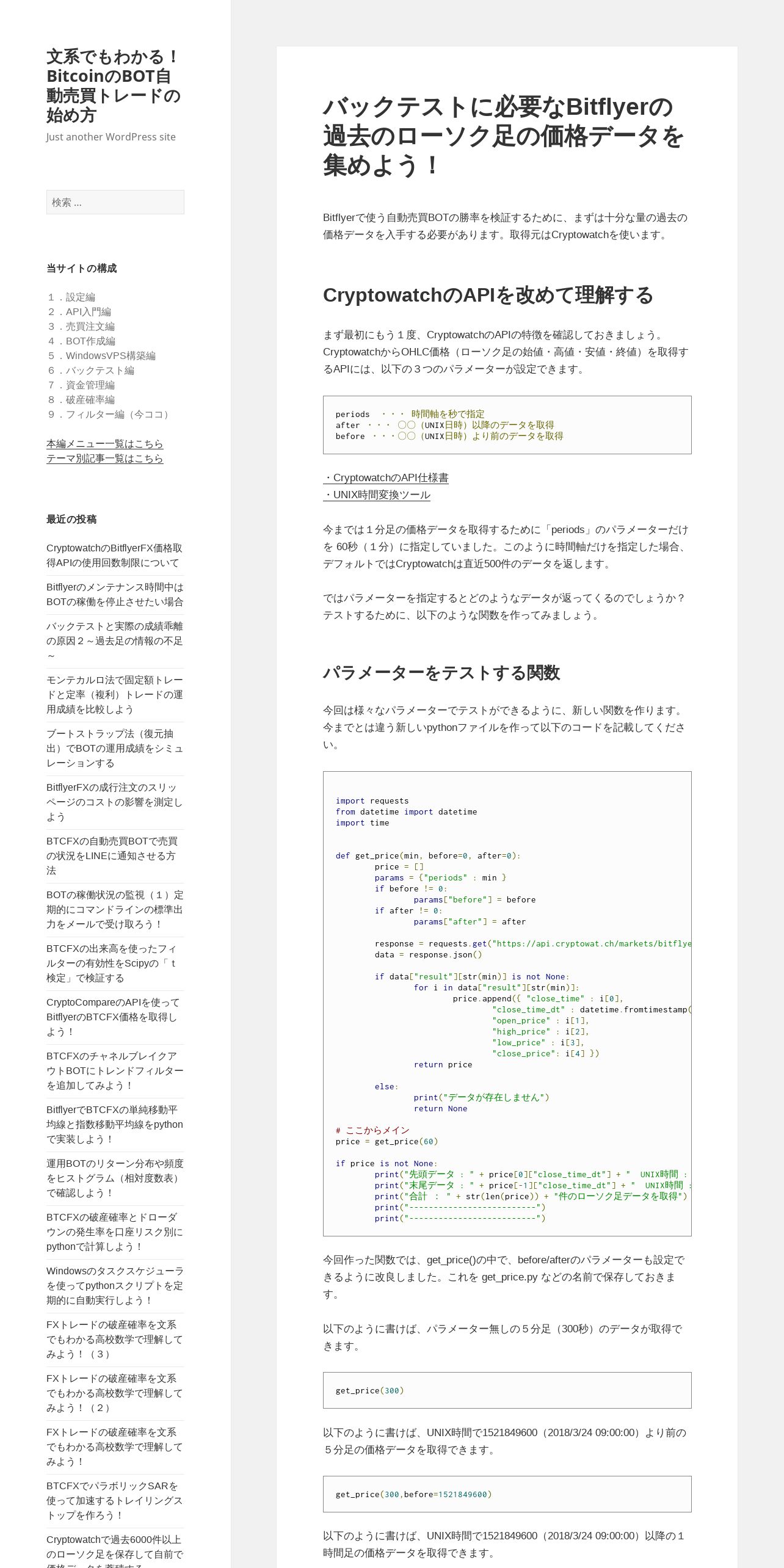
Task: Open the ・UNIX時間変換ツール link
Action: 377,495
